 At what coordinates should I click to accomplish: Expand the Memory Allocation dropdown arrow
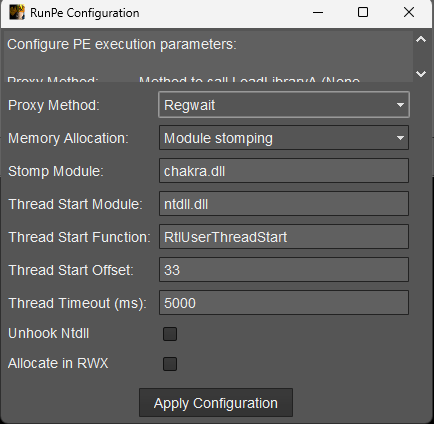pos(400,138)
